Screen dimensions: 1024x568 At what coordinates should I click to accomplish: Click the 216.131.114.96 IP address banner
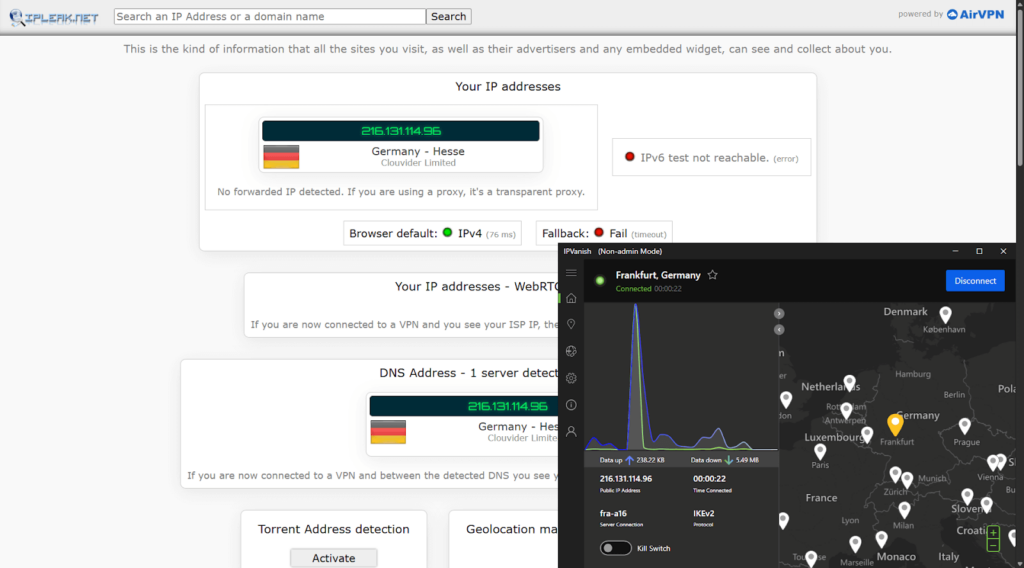(400, 131)
